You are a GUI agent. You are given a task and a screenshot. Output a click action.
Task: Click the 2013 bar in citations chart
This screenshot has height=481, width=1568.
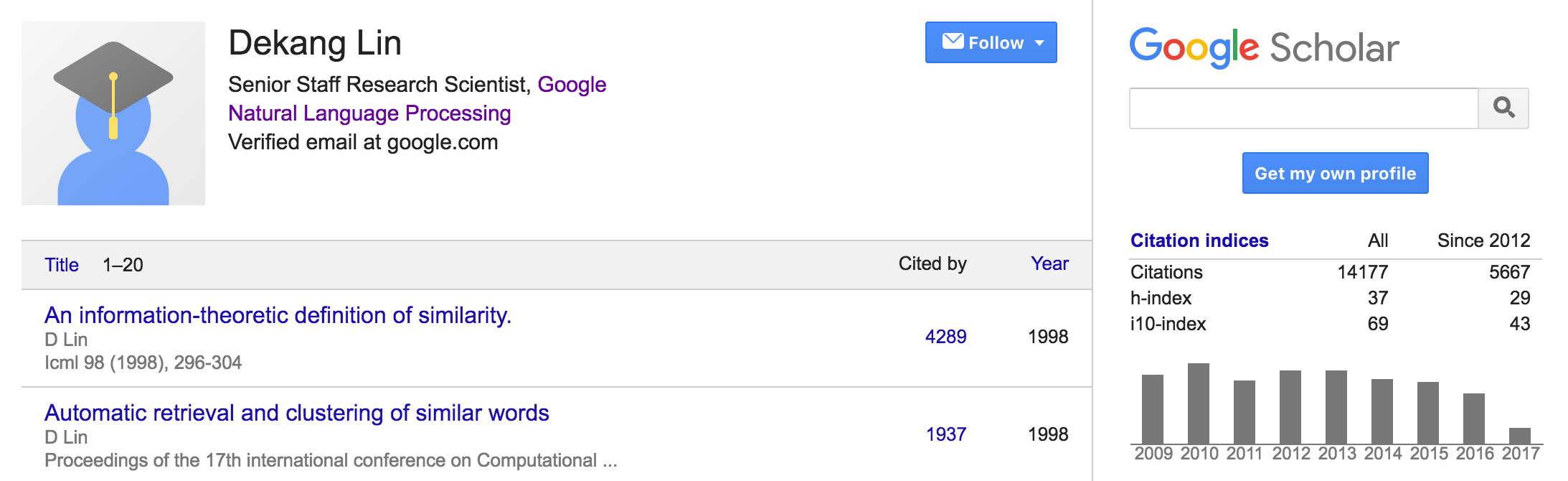(1336, 407)
